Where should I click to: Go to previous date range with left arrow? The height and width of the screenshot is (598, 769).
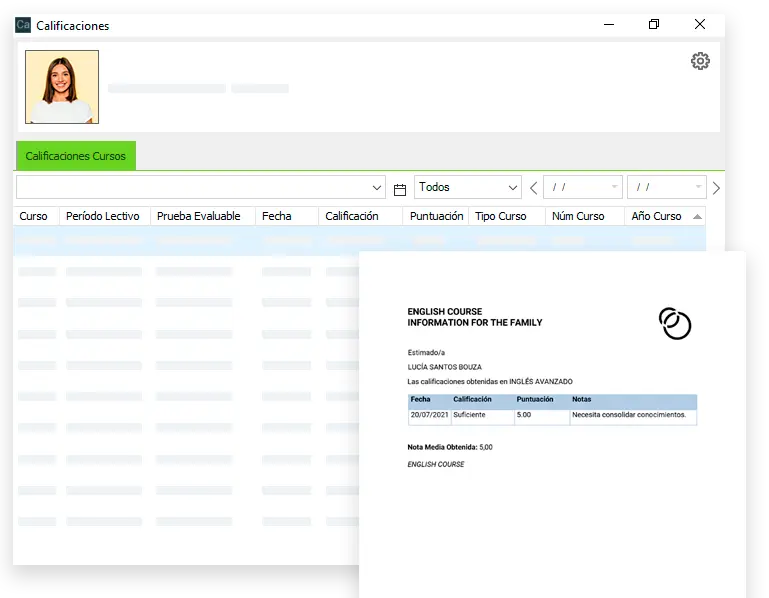(533, 188)
